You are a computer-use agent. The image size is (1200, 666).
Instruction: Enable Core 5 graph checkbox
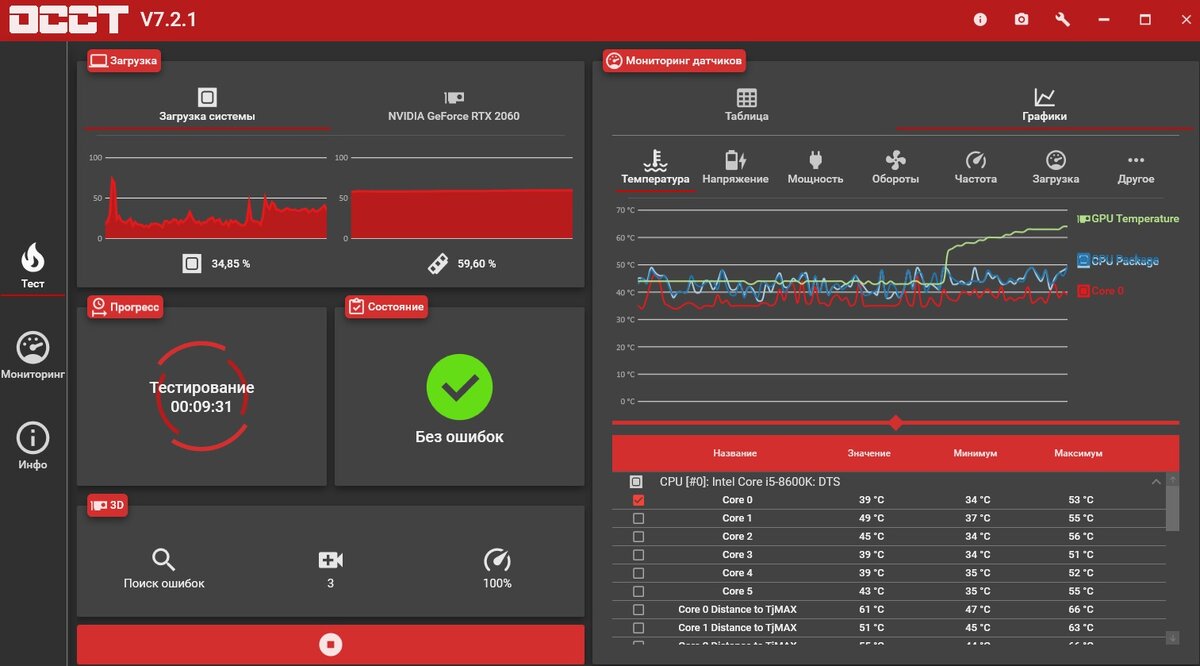(x=639, y=591)
